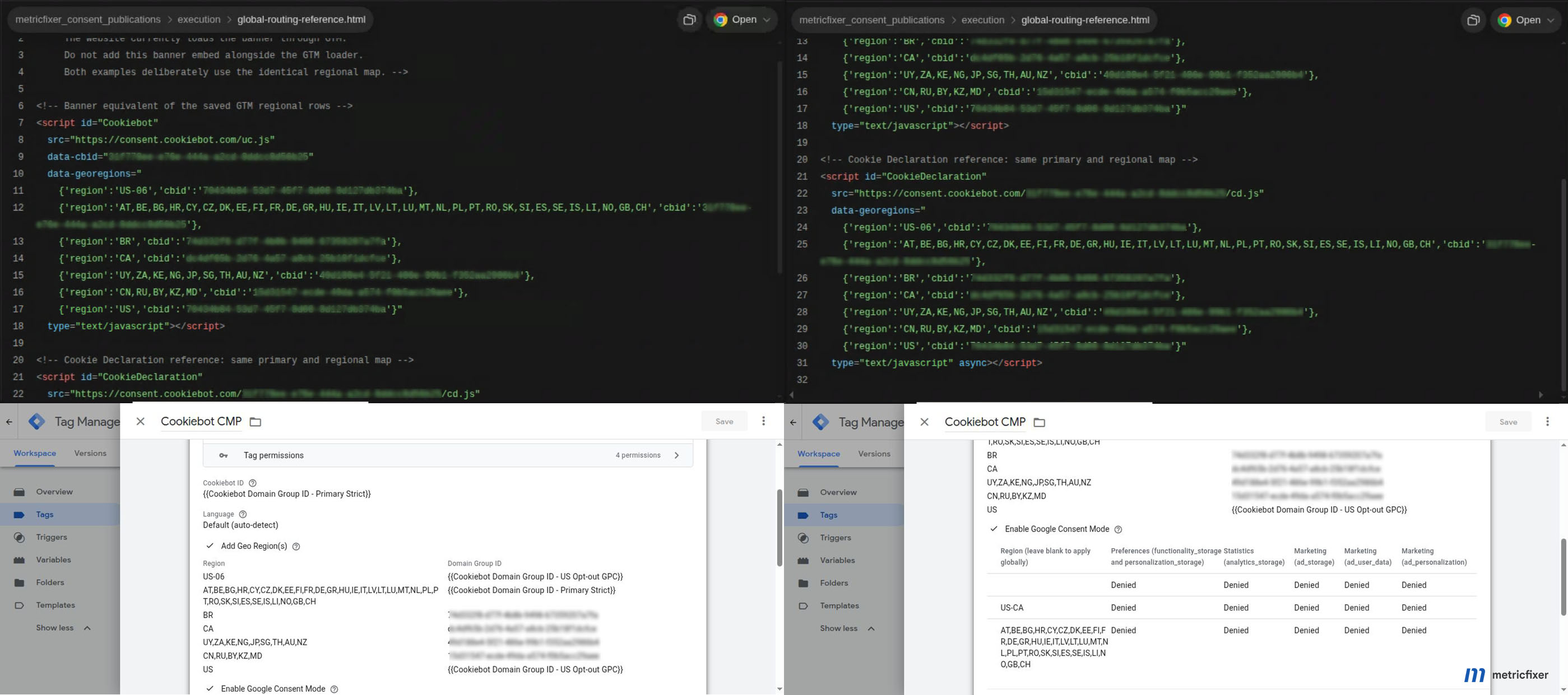This screenshot has height=695, width=1568.
Task: Collapse sidebar via Show less, lower-left panel
Action: point(63,627)
